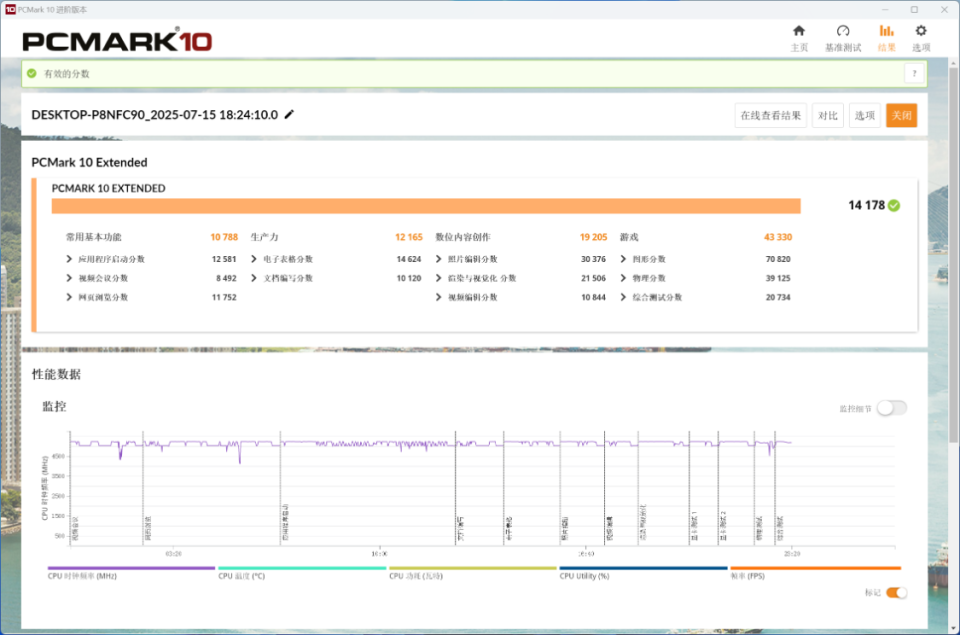
Task: Click the PCMark 10 Extended heading
Action: (x=89, y=162)
